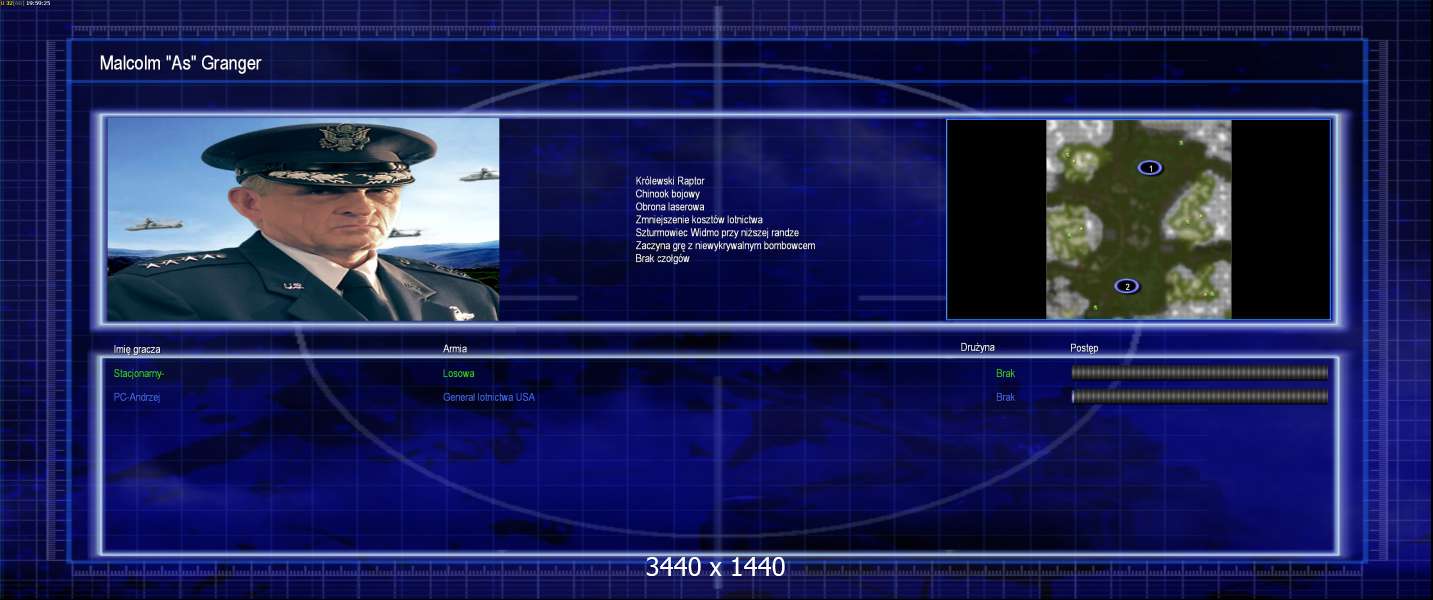The width and height of the screenshot is (1433, 600).
Task: Click team 'Brak' in PC-Andrzej row
Action: coord(1005,398)
